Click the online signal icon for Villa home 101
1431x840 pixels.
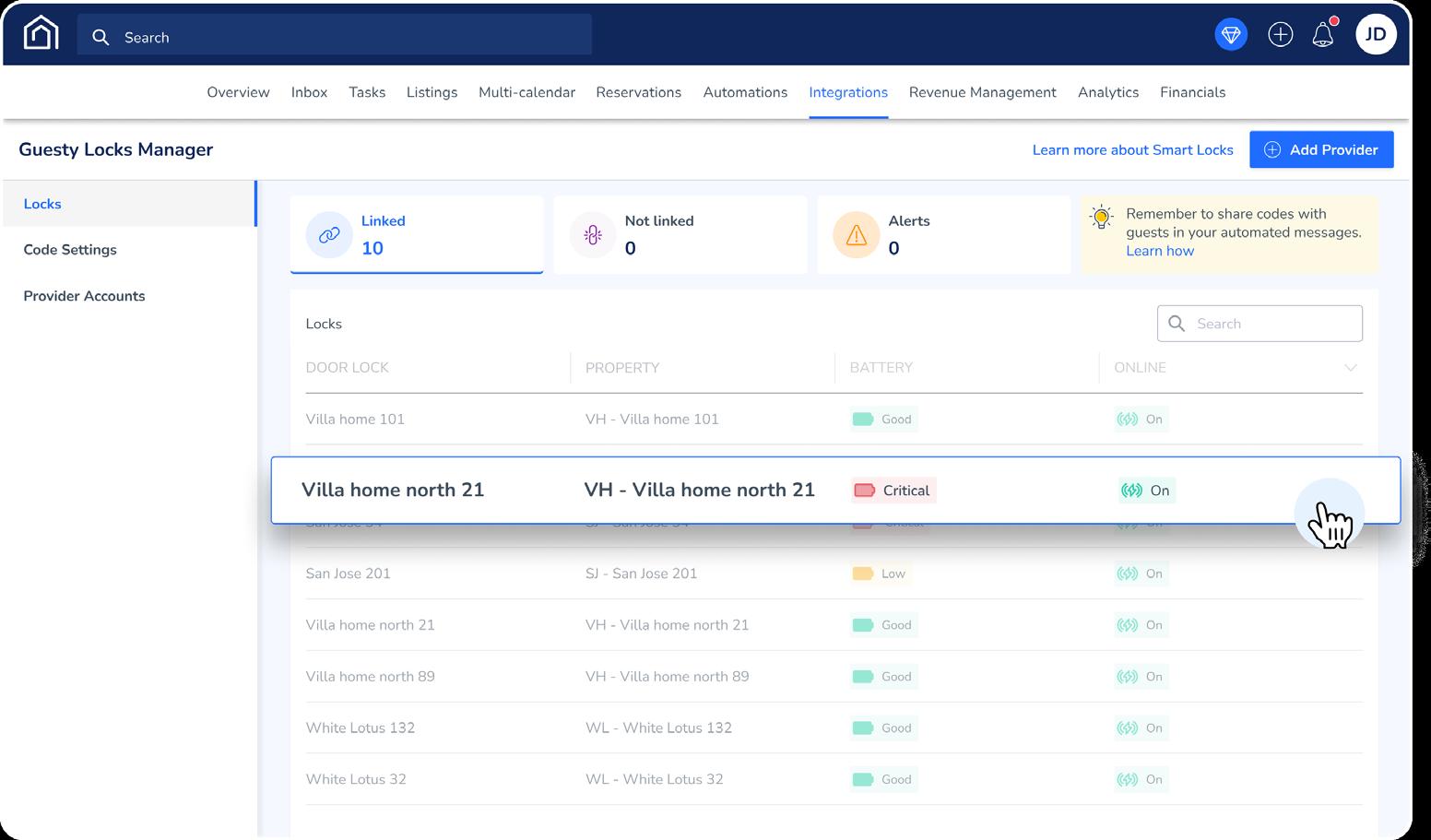click(1128, 420)
